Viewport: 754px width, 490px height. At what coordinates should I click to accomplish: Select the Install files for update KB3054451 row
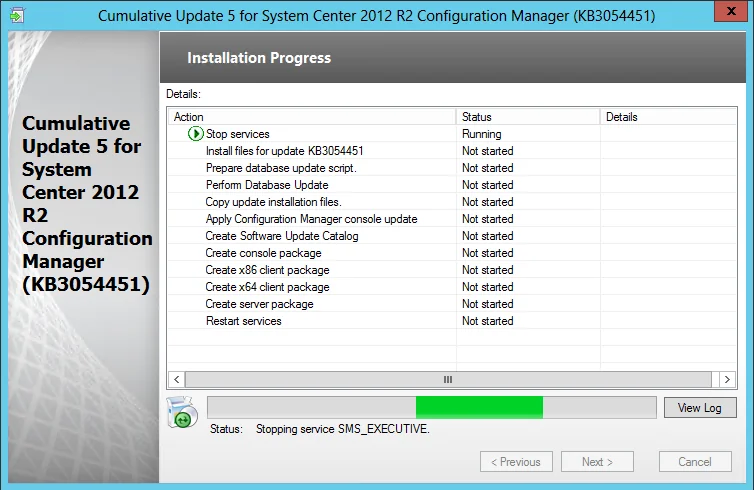pyautogui.click(x=452, y=151)
